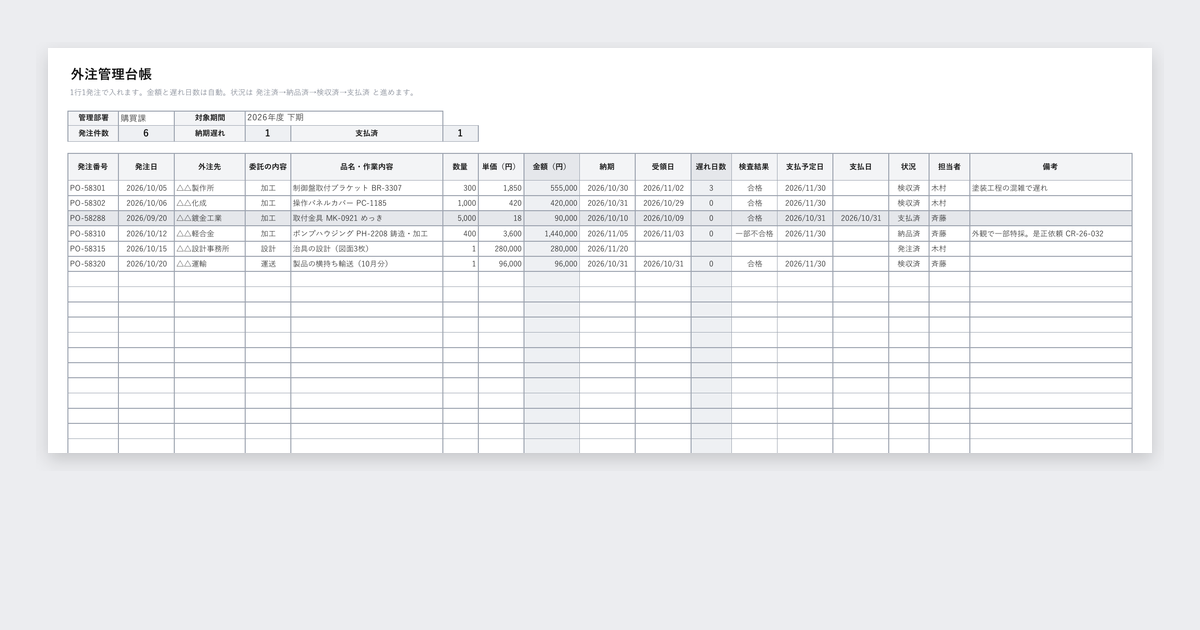Click item ポンプハウジング PH-2208 鋳造・加工

[x=367, y=234]
